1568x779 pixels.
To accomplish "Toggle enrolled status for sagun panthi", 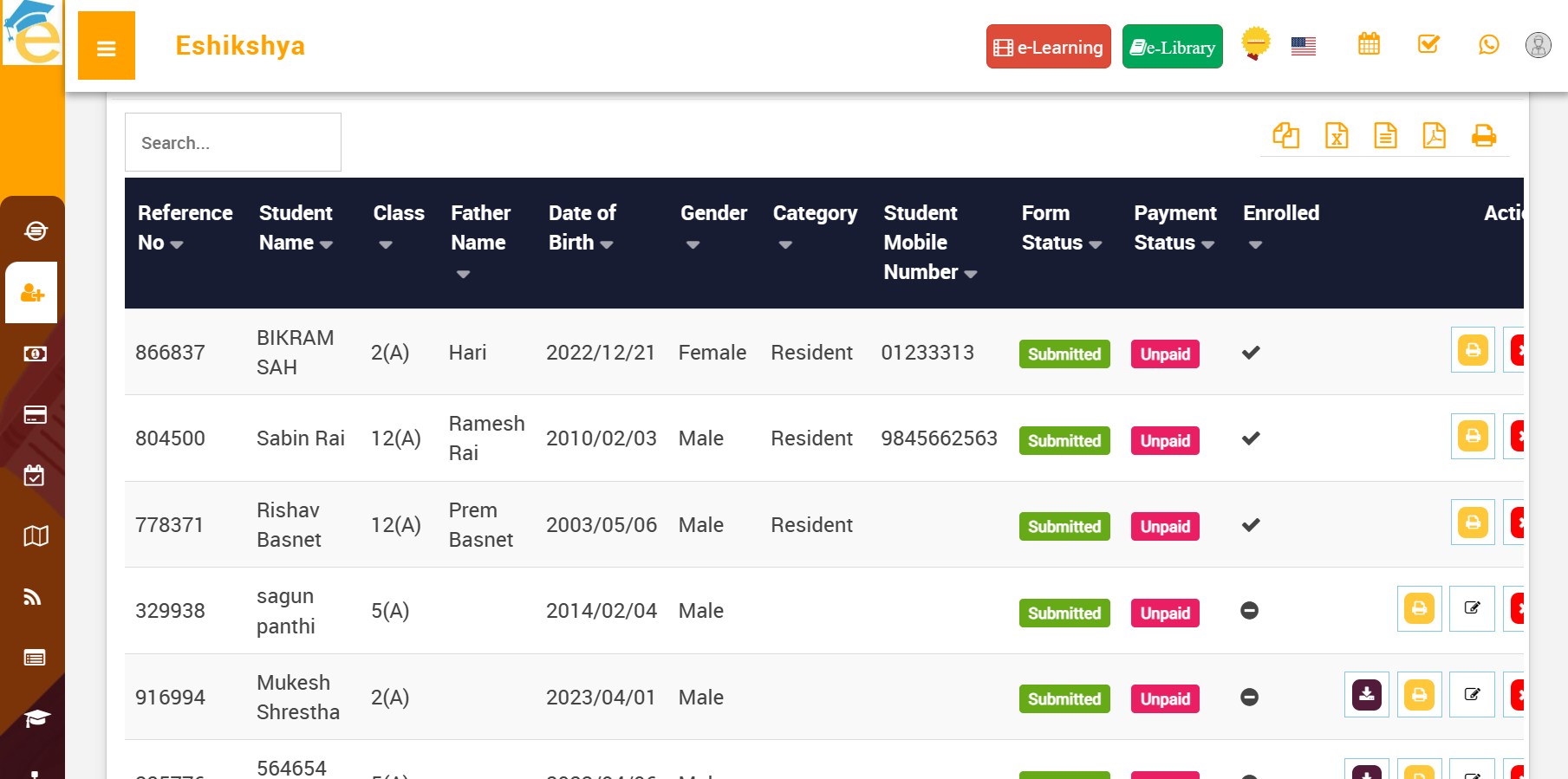I will (1249, 611).
